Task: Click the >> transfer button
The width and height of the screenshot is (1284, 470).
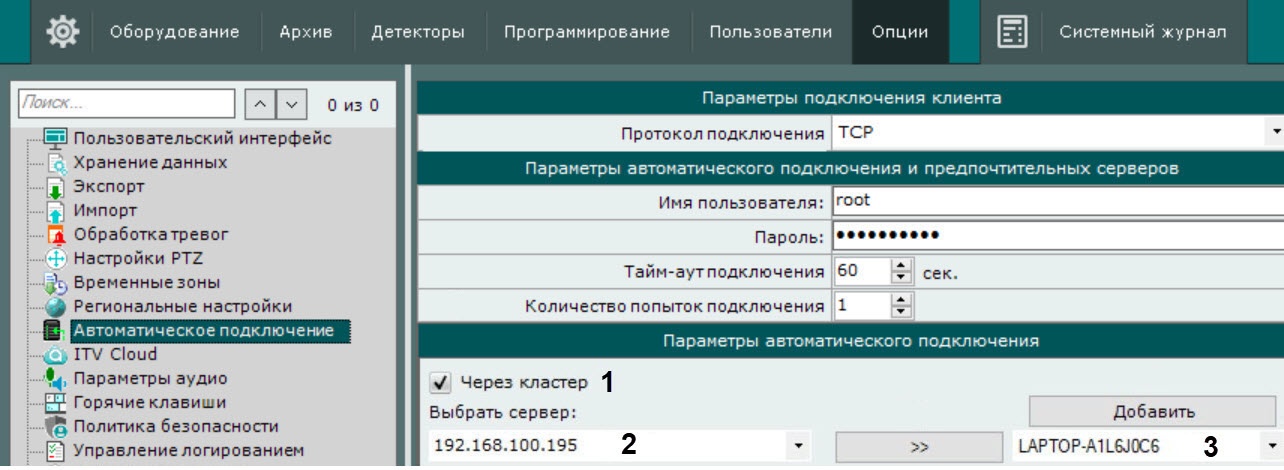Action: pos(920,446)
